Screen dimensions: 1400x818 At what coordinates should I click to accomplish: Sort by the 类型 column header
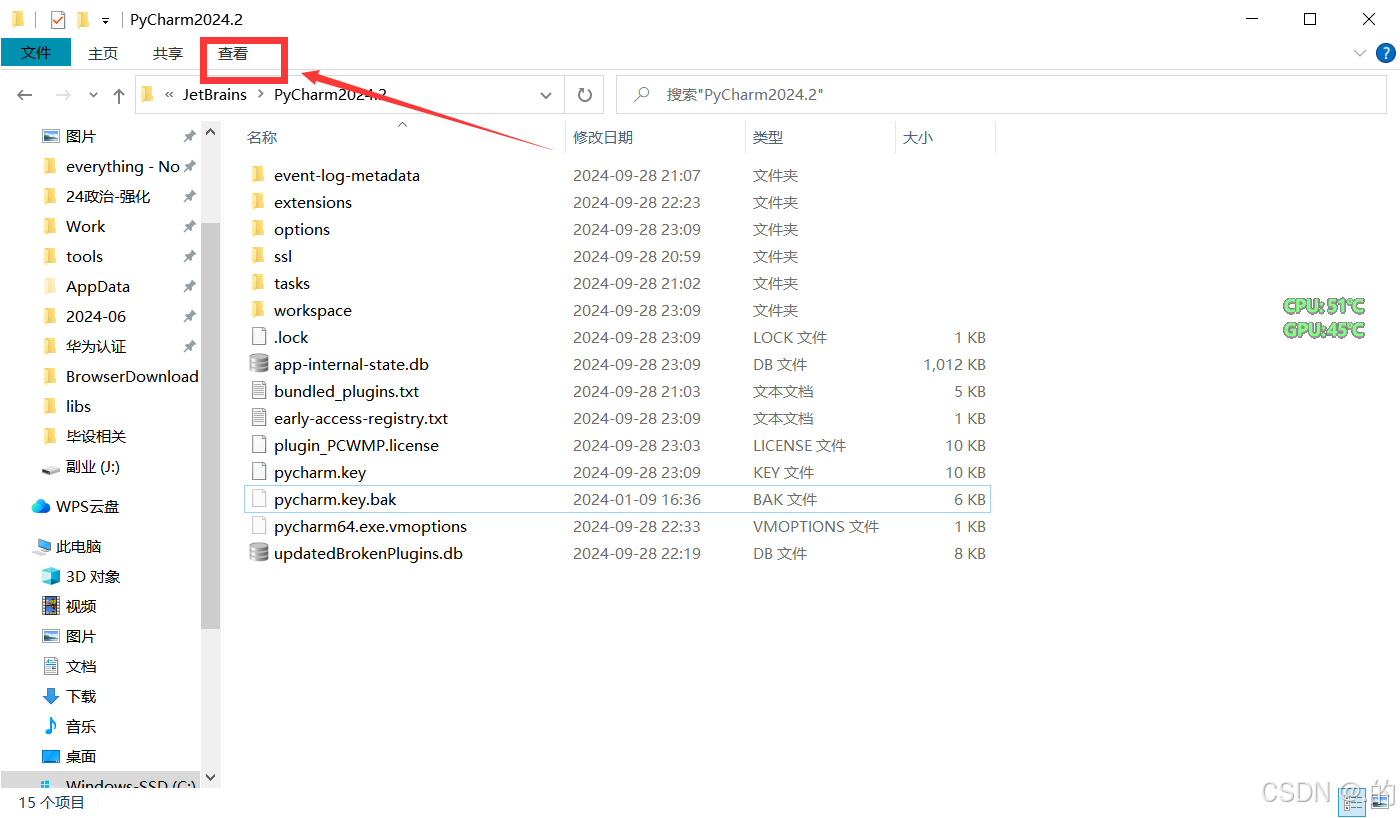[x=767, y=137]
